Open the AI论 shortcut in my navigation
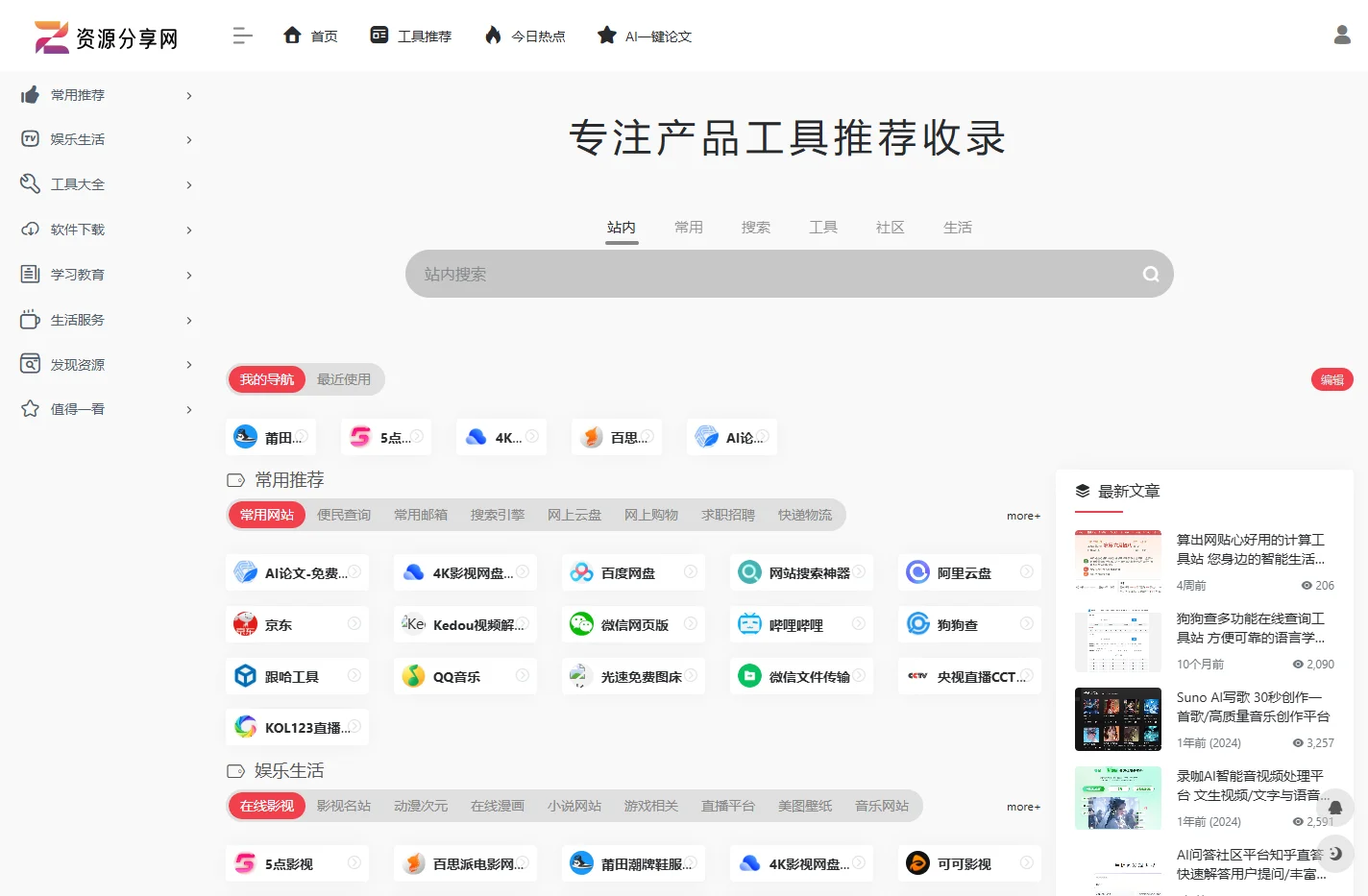The height and width of the screenshot is (896, 1368). [732, 437]
